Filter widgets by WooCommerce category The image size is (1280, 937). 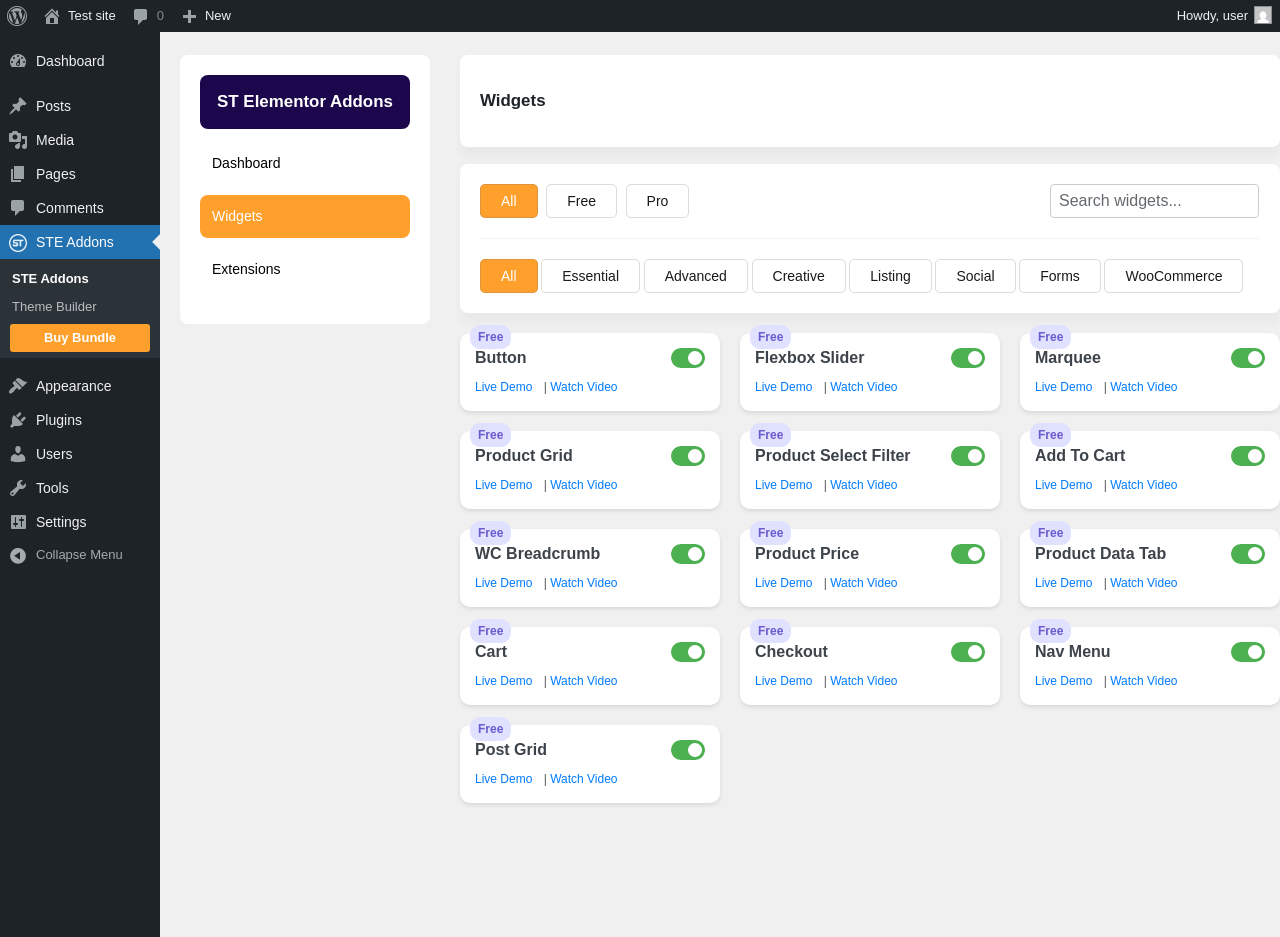click(x=1173, y=276)
